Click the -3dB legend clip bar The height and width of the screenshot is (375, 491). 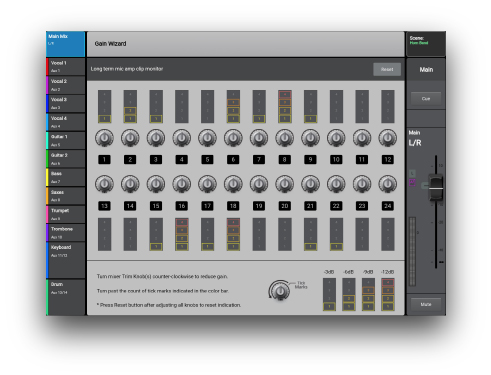coord(329,294)
